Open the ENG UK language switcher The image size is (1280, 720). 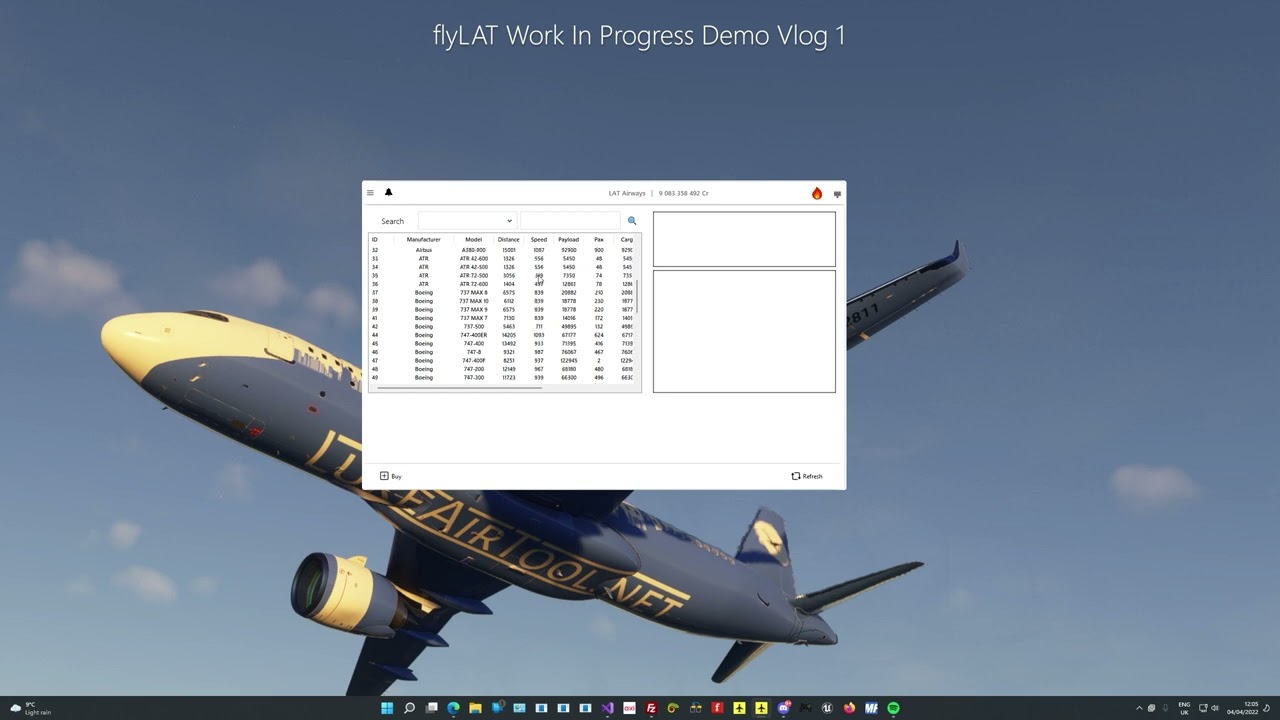[1184, 708]
